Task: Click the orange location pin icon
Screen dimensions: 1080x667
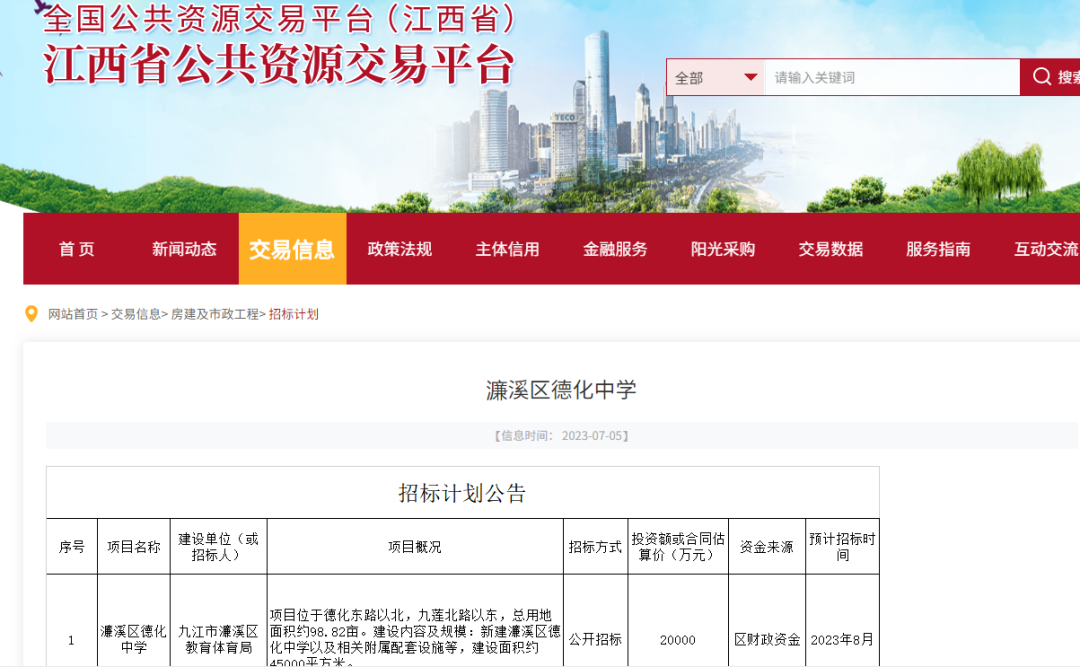Action: point(31,314)
